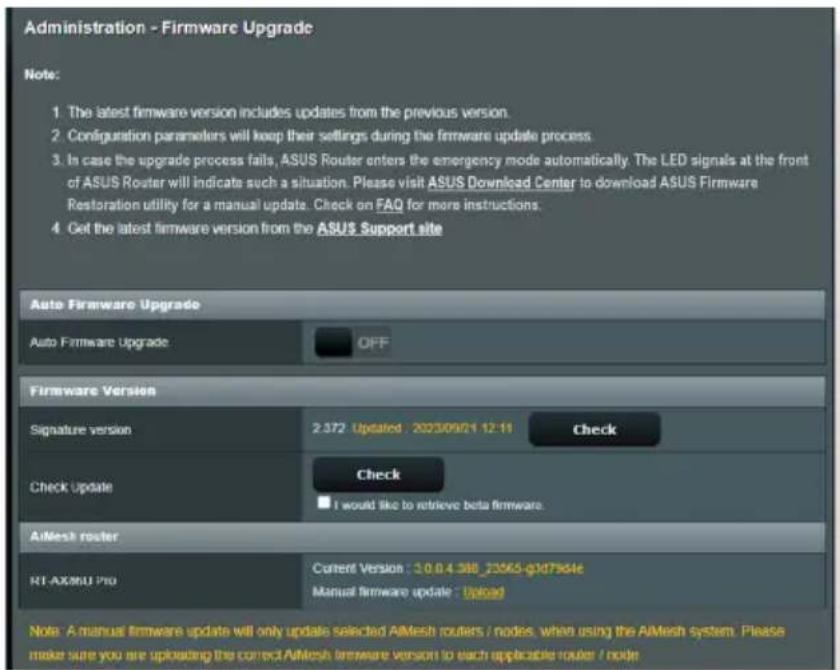Select the current version number text

[498, 569]
